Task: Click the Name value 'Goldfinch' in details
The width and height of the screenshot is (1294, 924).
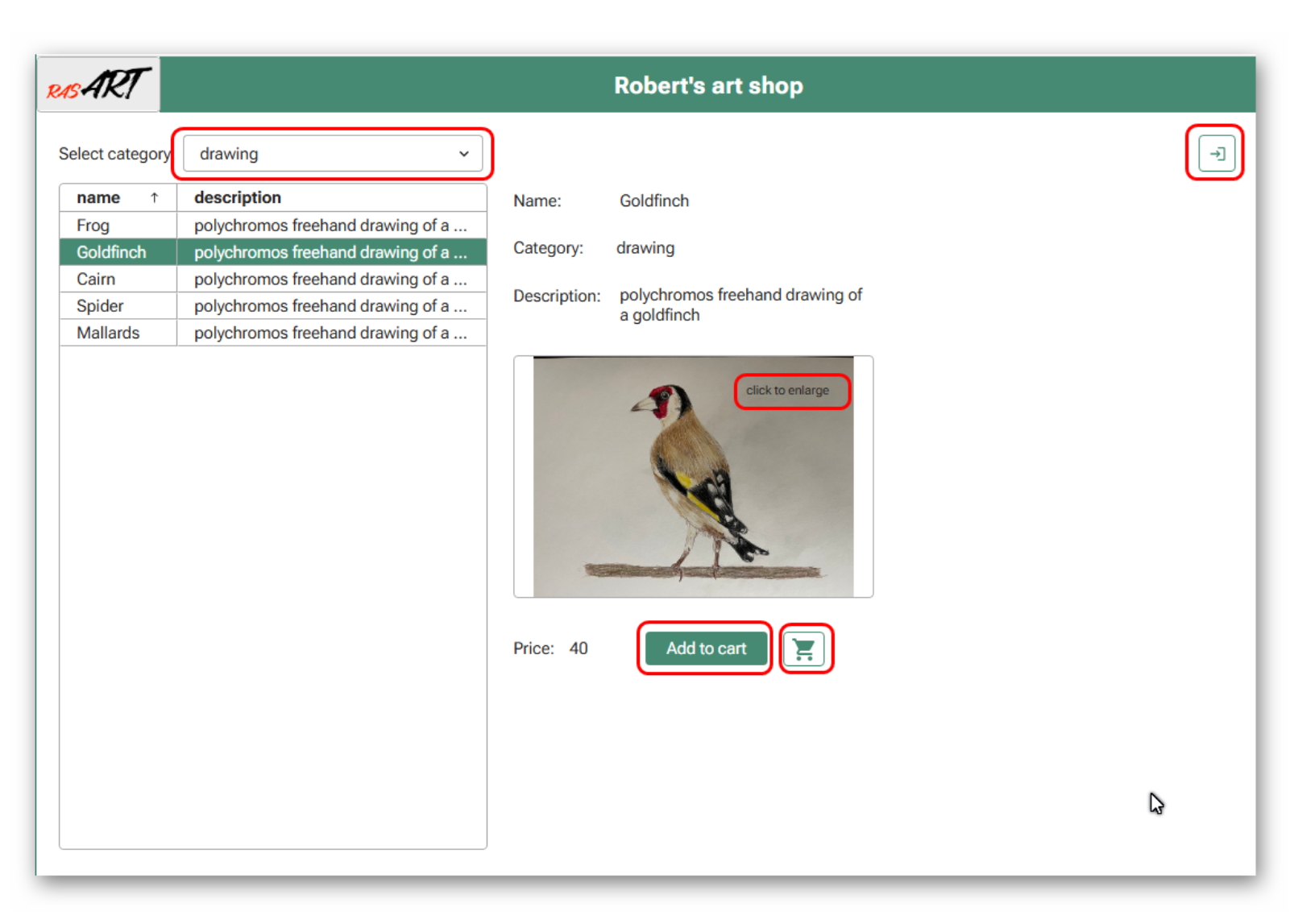Action: tap(654, 201)
